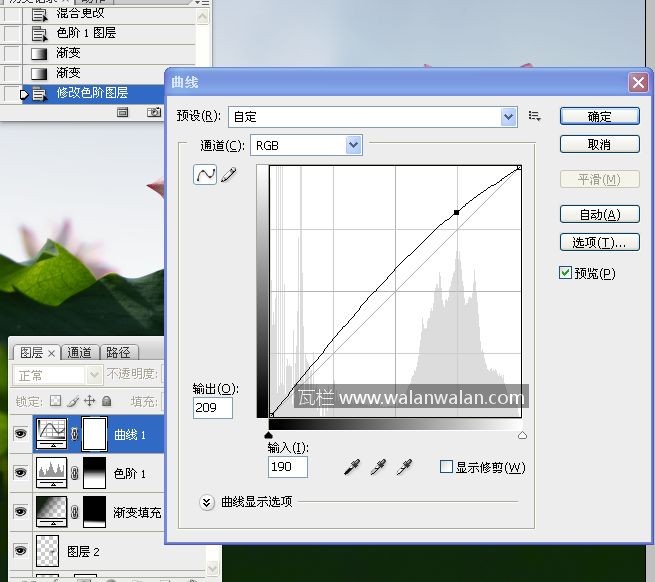Open the 通道 RGB channel dropdown
The image size is (655, 582).
coord(353,145)
